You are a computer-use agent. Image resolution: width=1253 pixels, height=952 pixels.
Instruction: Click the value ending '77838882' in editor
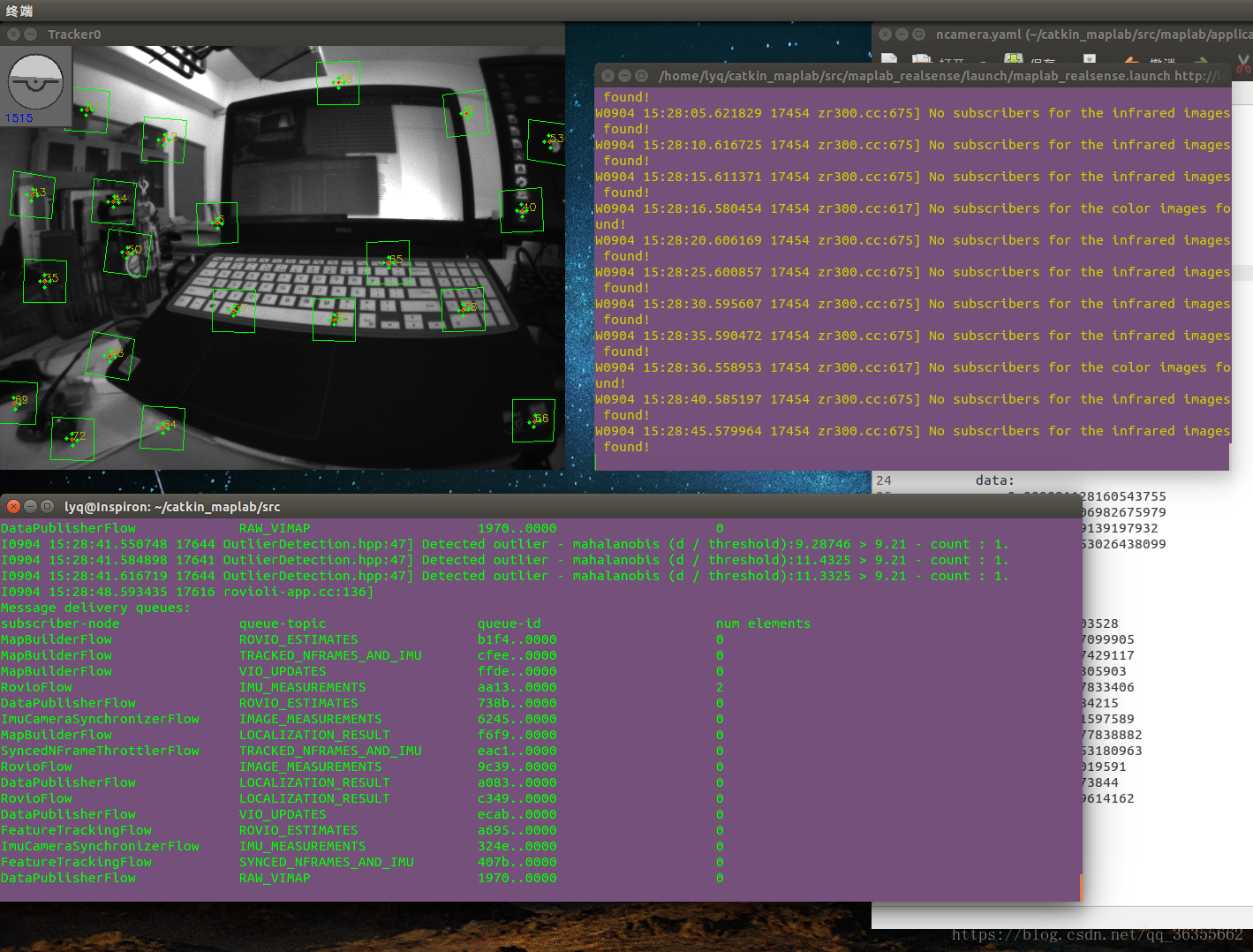[x=1113, y=735]
